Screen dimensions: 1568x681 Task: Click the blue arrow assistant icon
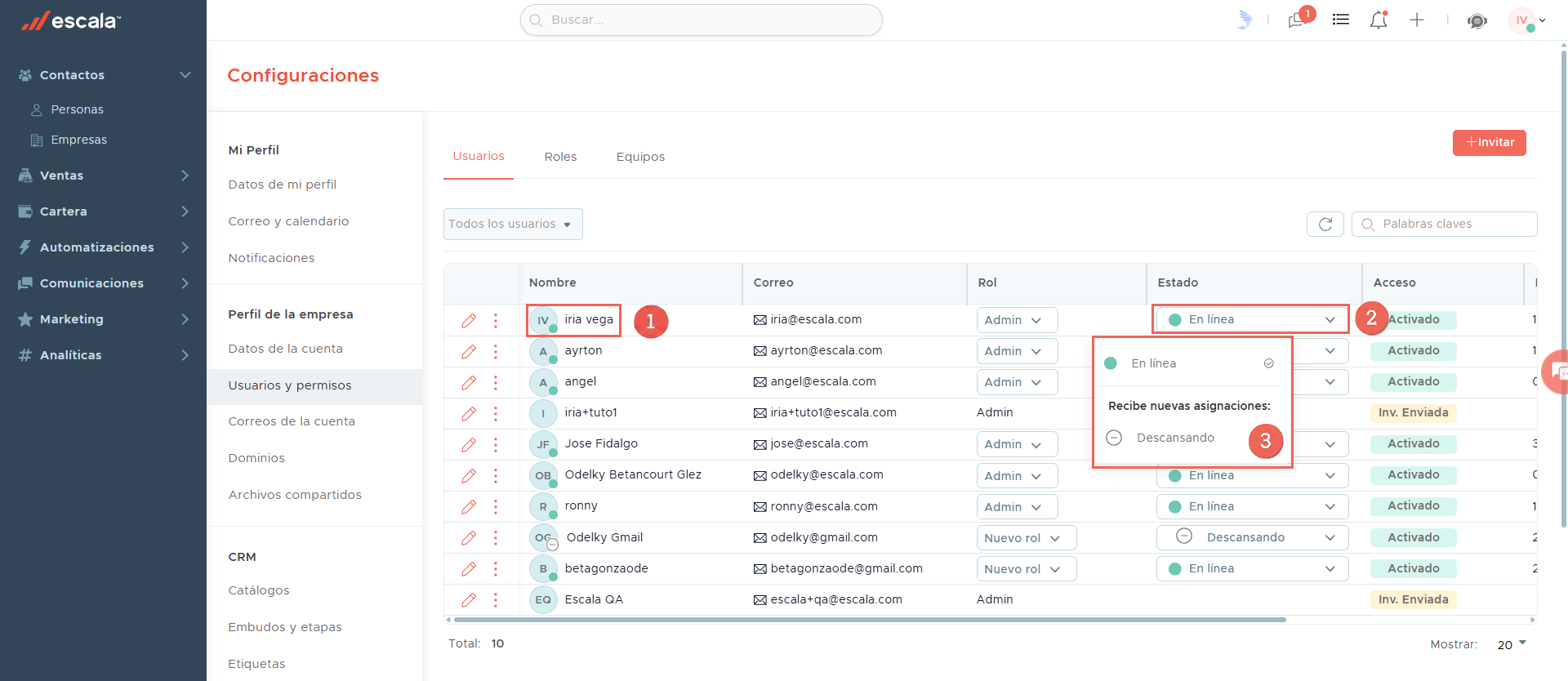[x=1244, y=20]
